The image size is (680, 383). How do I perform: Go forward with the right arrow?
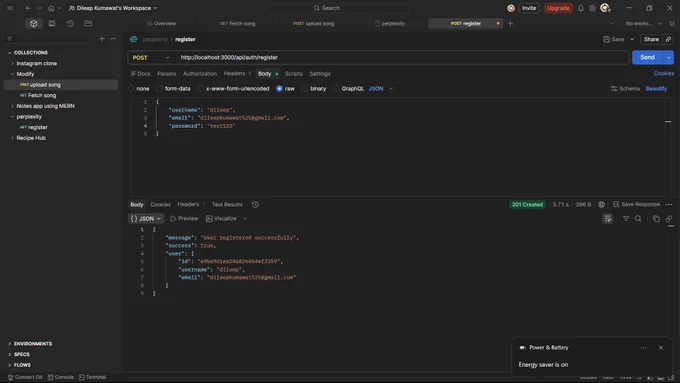pos(39,8)
